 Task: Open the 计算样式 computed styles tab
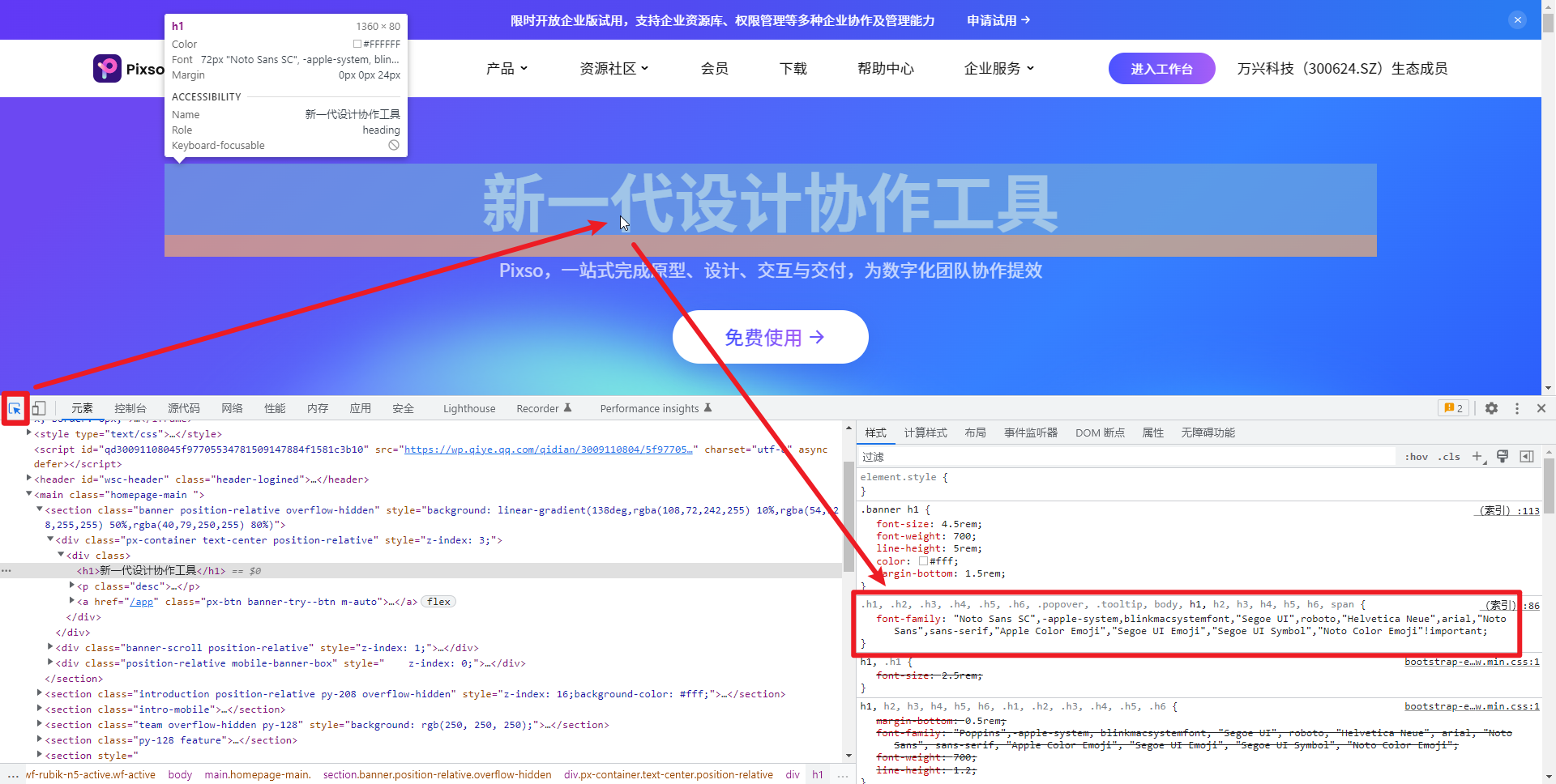[925, 432]
